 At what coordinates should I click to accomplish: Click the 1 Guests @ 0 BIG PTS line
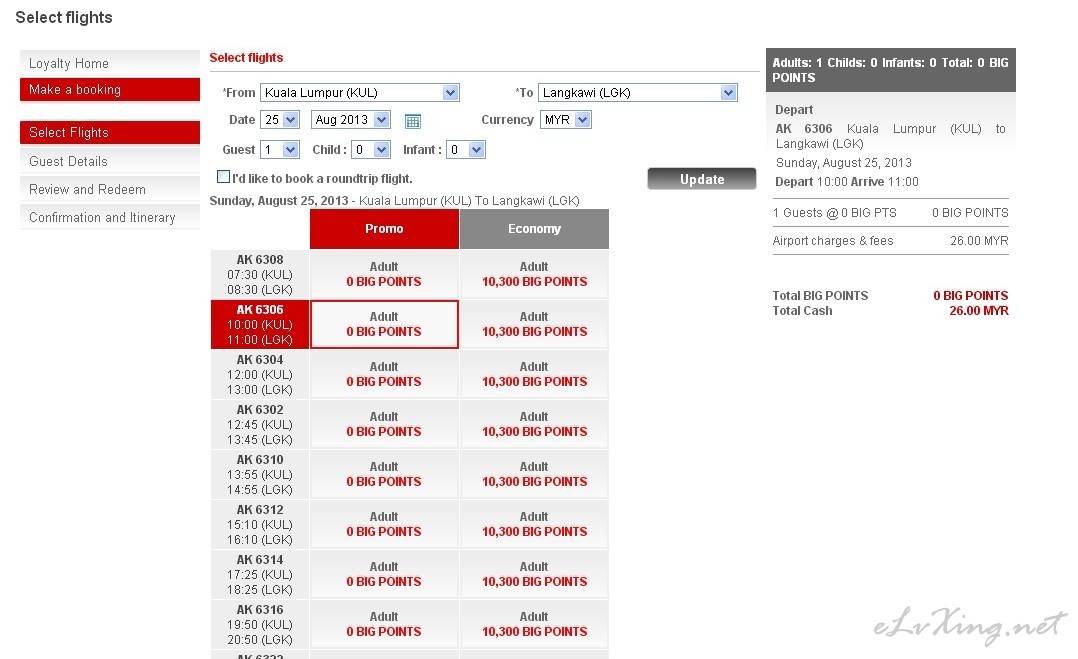tap(890, 212)
